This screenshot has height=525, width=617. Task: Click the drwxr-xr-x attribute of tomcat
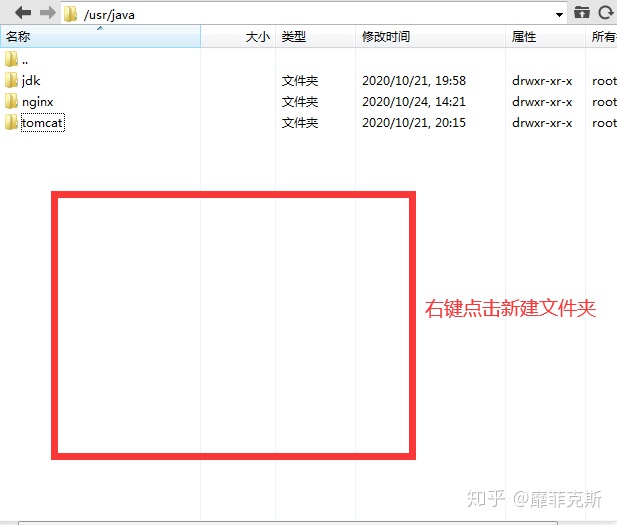[x=542, y=123]
